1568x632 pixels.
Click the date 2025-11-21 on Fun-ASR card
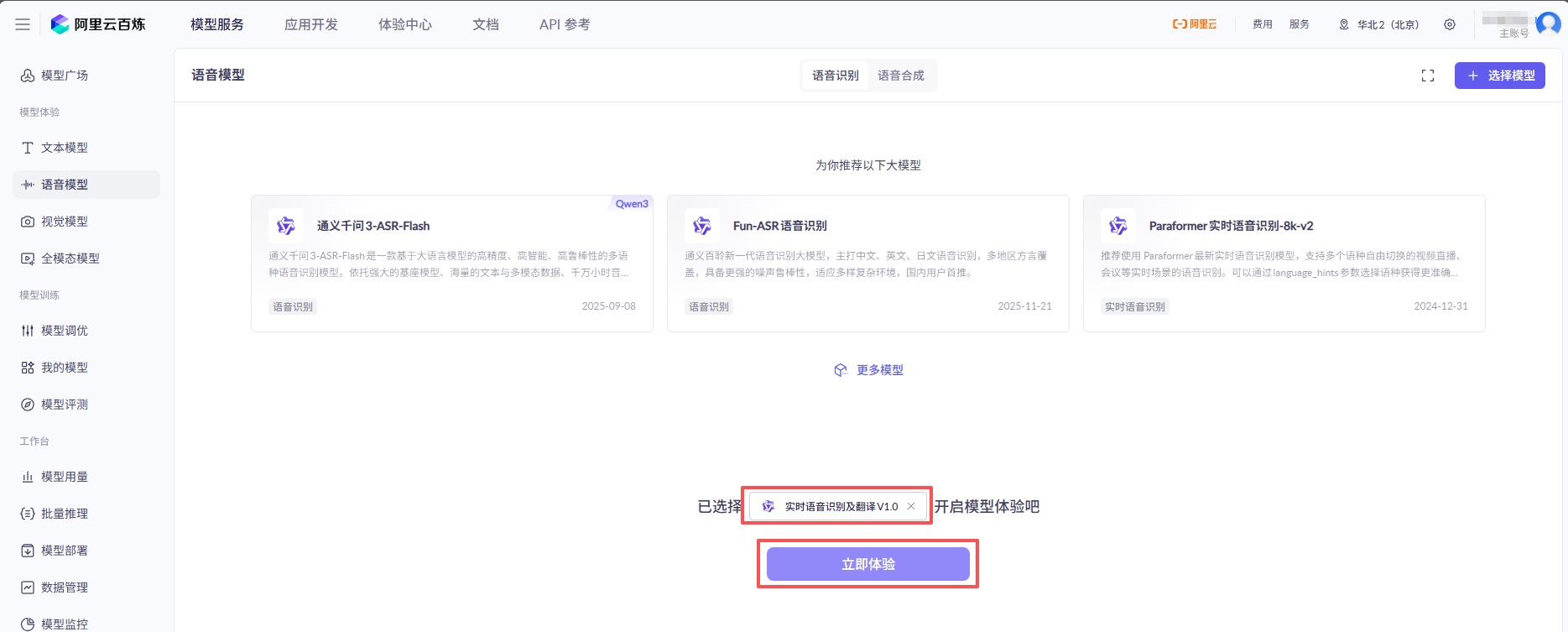[x=1024, y=306]
